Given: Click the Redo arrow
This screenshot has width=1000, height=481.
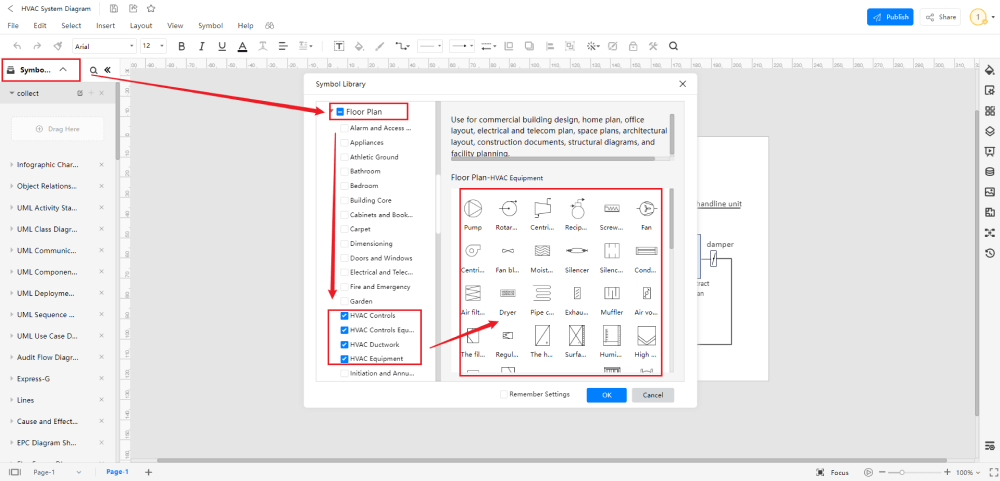Looking at the screenshot, I should tap(37, 46).
